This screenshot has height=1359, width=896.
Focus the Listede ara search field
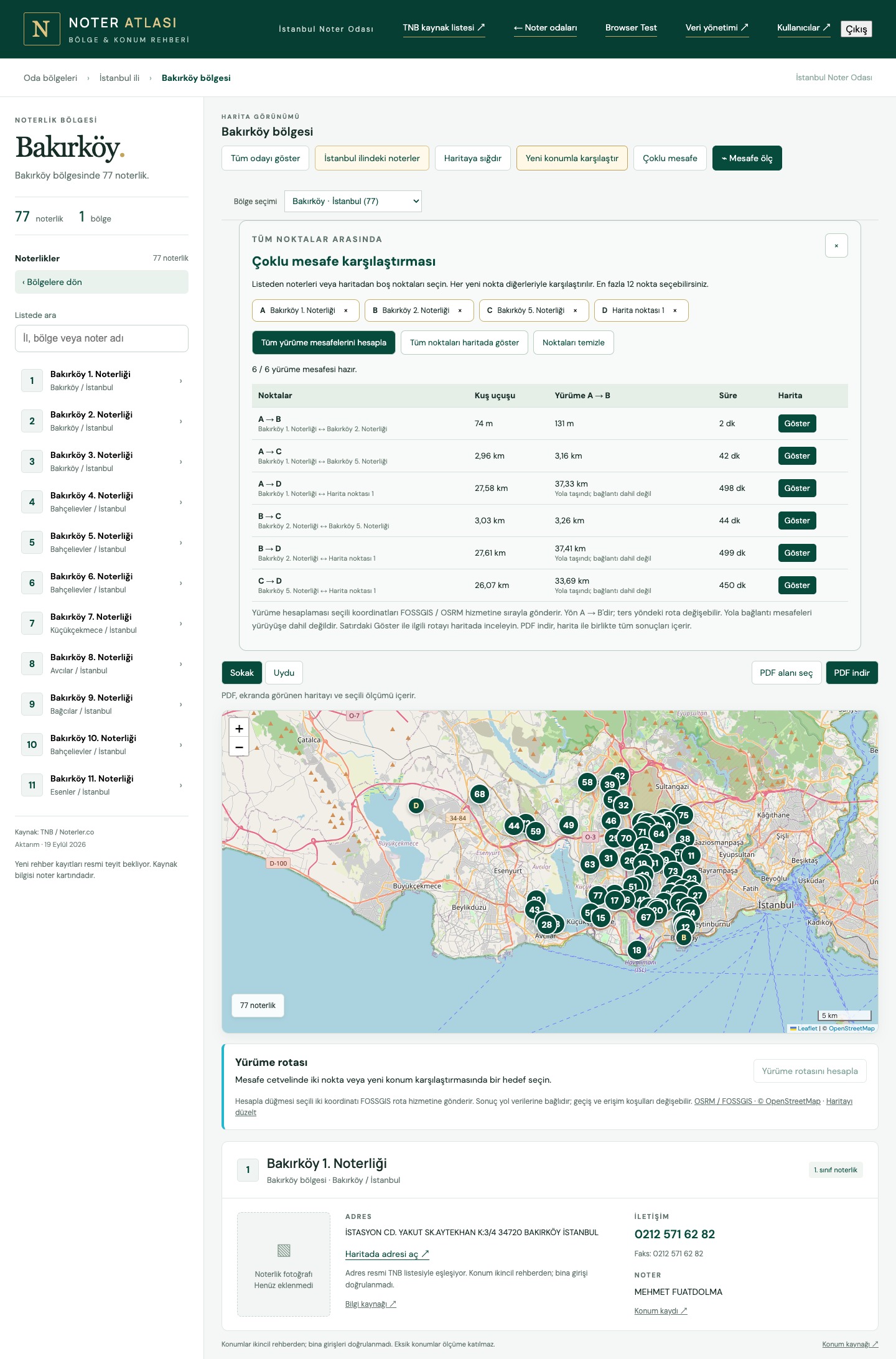[101, 339]
